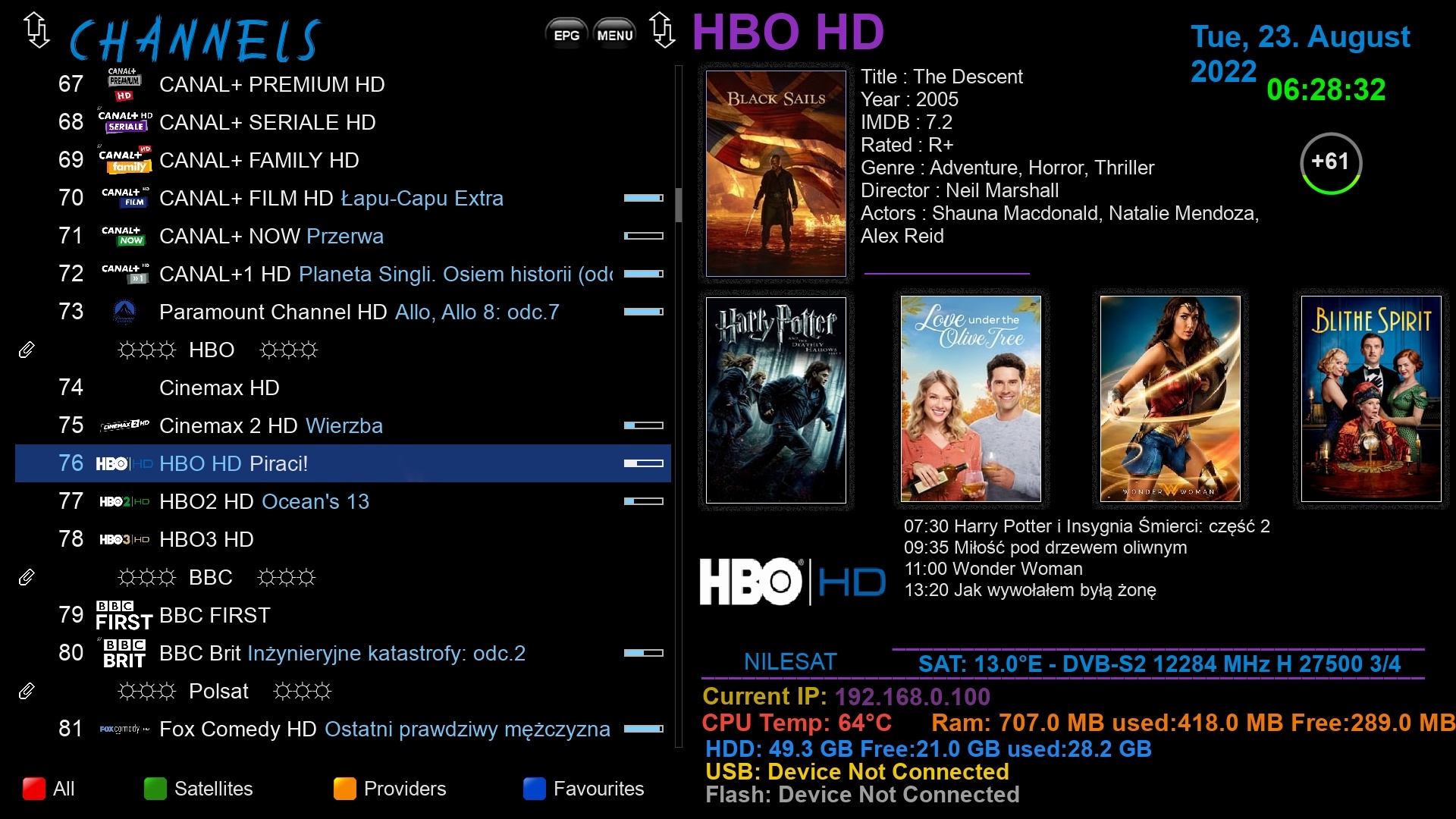Select the green Satellites filter
The width and height of the screenshot is (1456, 819).
pos(199,789)
